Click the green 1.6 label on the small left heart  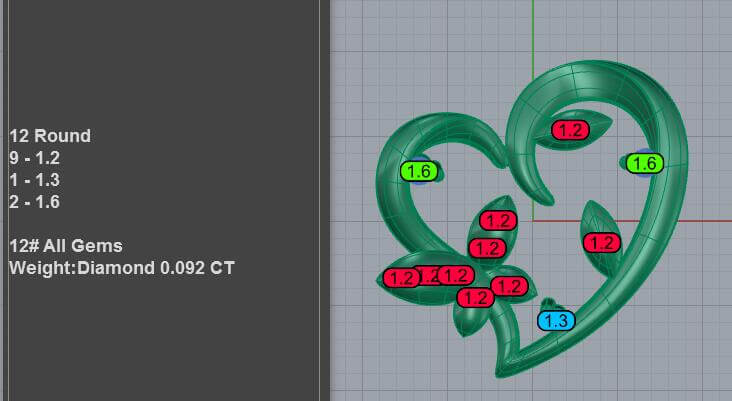[419, 171]
